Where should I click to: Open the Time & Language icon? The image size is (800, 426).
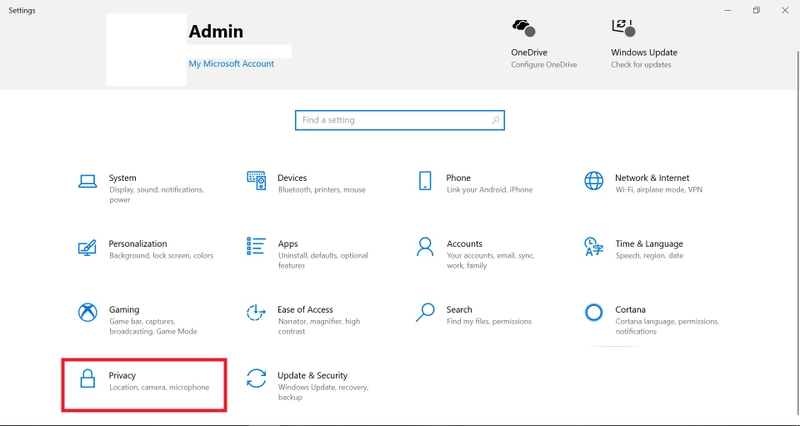594,246
